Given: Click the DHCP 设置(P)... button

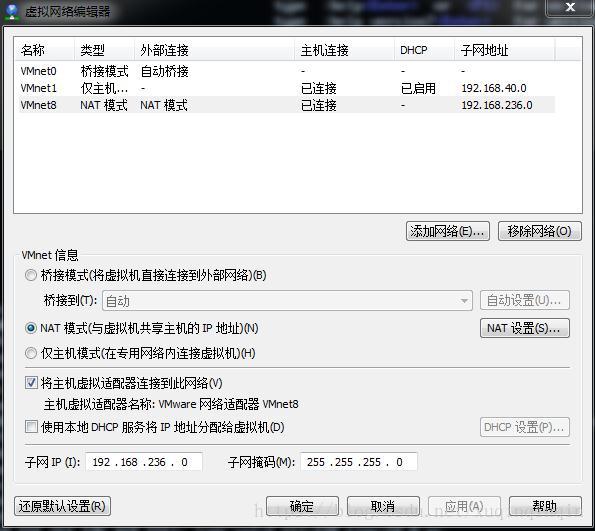Looking at the screenshot, I should tap(525, 427).
